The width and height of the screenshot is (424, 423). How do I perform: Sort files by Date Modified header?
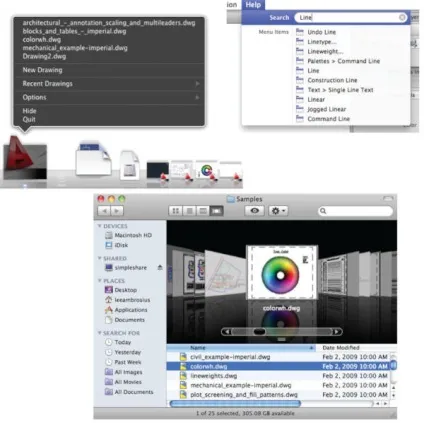coord(355,348)
